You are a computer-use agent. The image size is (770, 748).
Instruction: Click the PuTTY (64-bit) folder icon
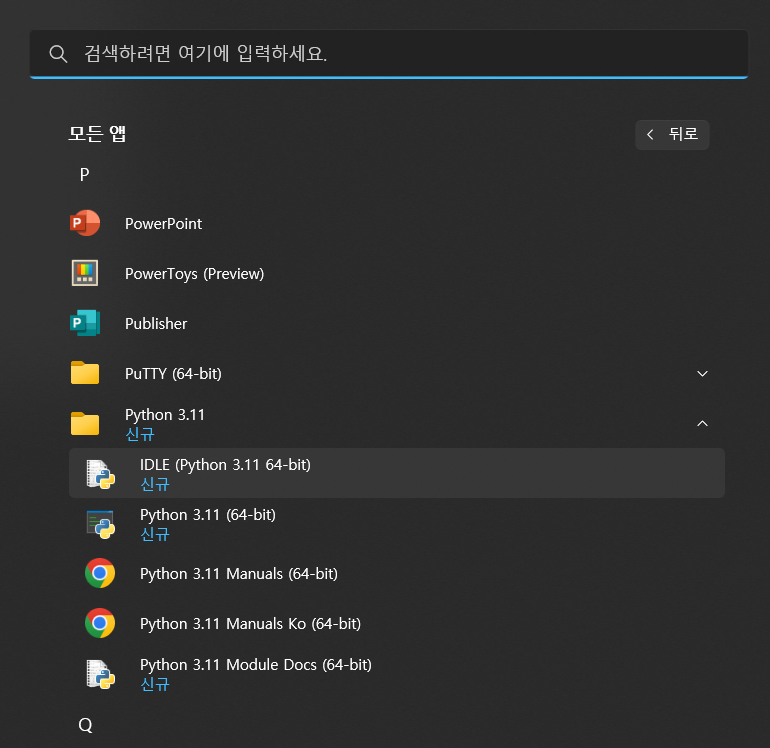pyautogui.click(x=85, y=373)
